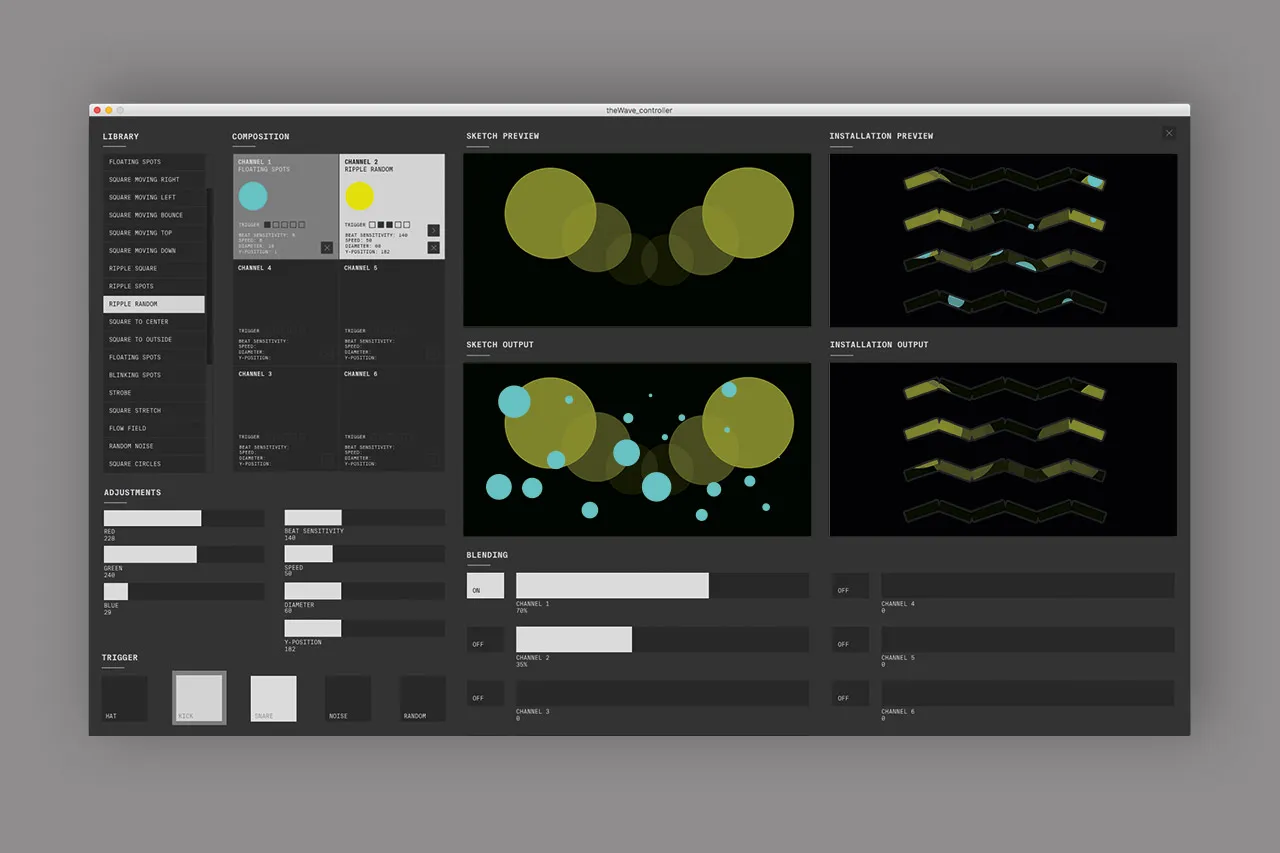Screen dimensions: 1280x853
Task: Select Ripple Square from the library
Action: tap(154, 268)
